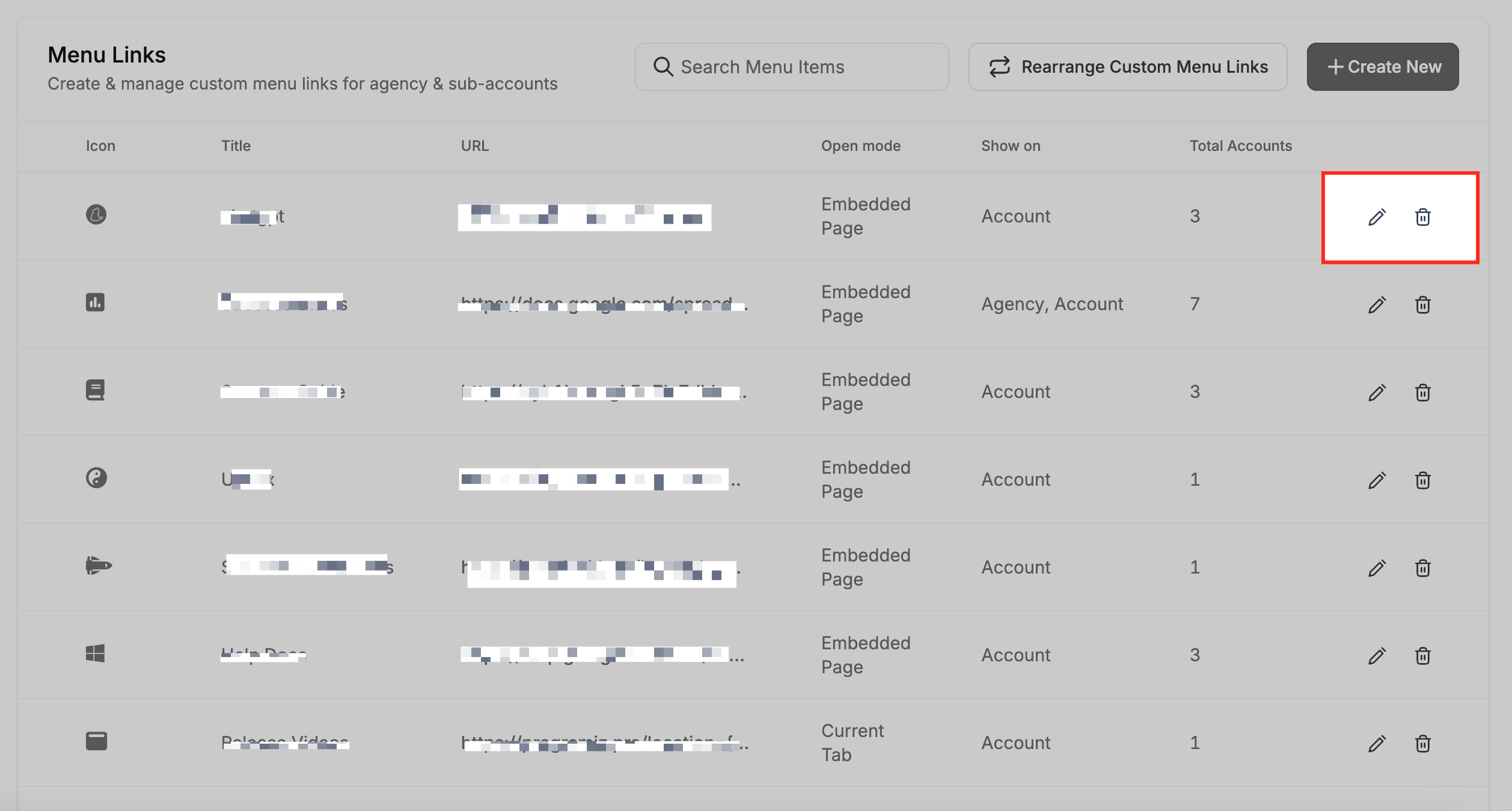Click the Show on column header
The height and width of the screenshot is (811, 1512).
point(1010,146)
